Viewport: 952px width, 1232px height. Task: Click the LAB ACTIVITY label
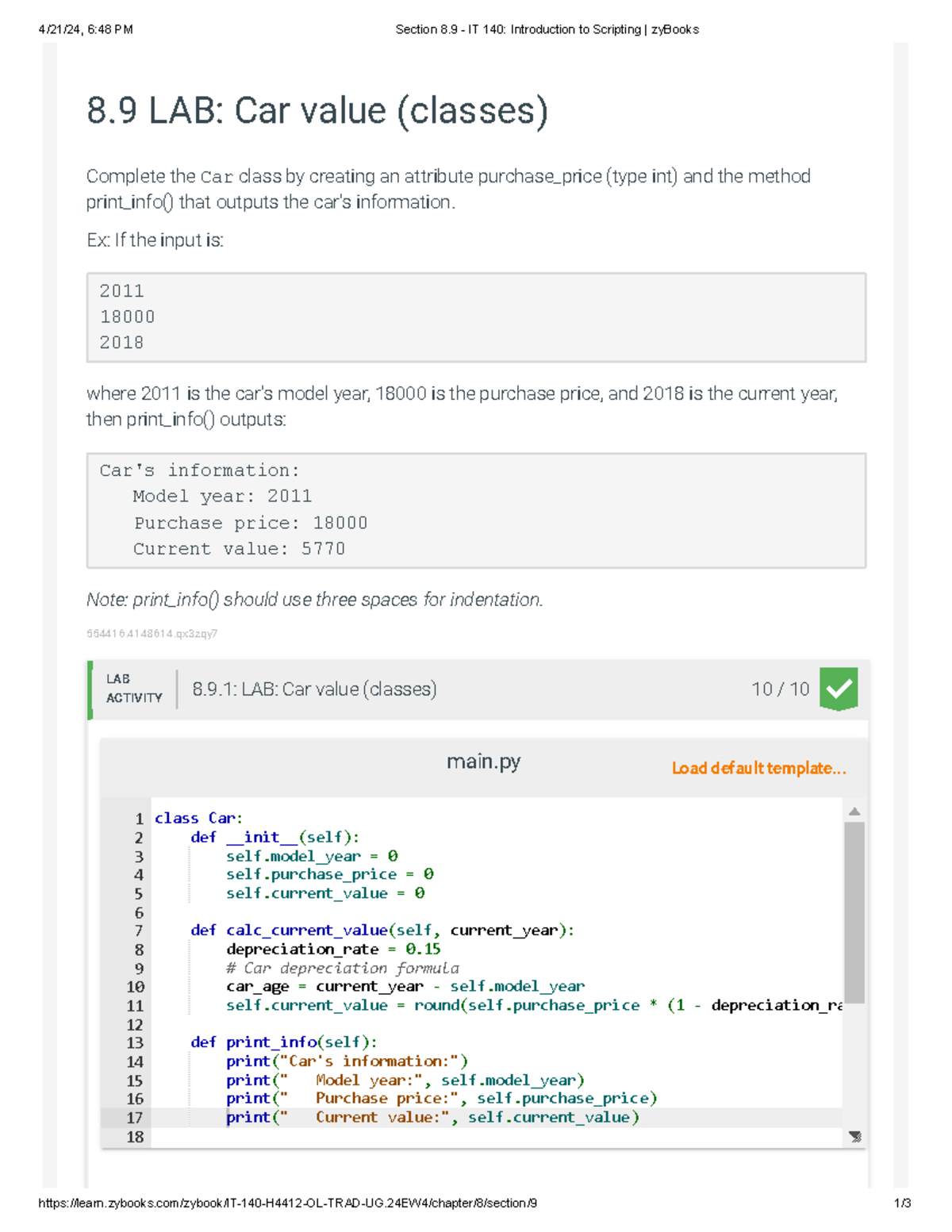coord(134,689)
